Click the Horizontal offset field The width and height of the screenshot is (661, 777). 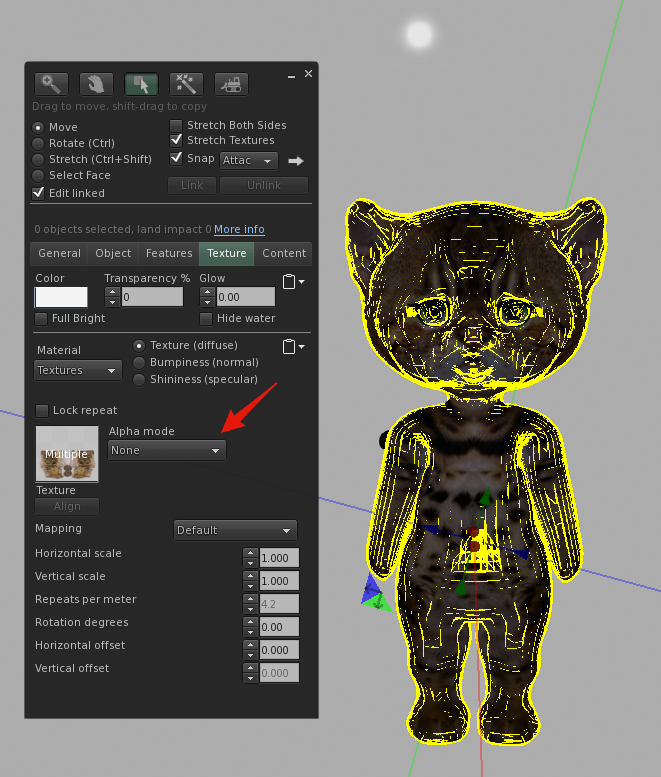pos(279,650)
